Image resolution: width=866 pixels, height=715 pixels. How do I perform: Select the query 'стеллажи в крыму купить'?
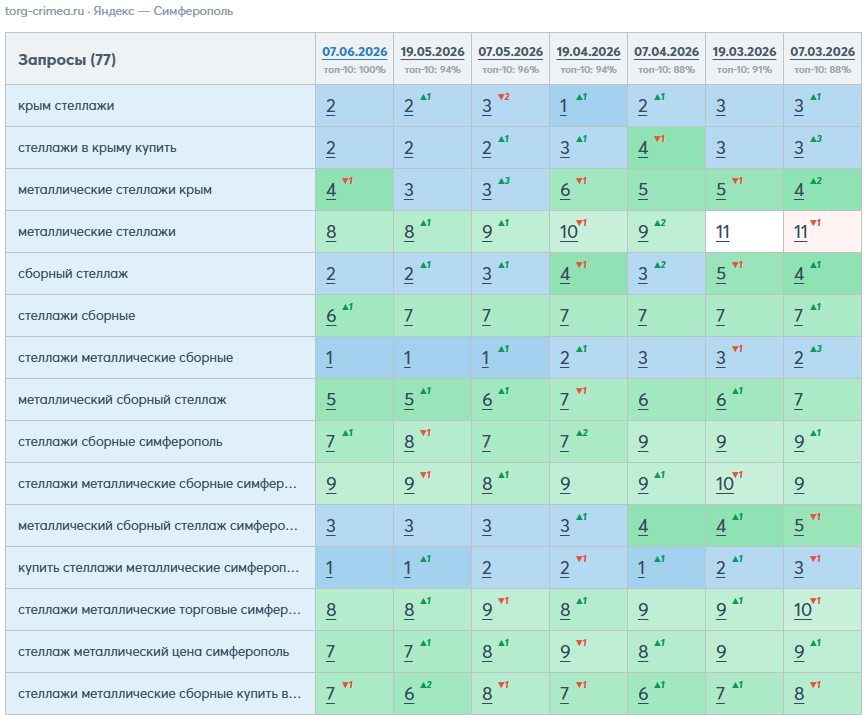coord(97,147)
